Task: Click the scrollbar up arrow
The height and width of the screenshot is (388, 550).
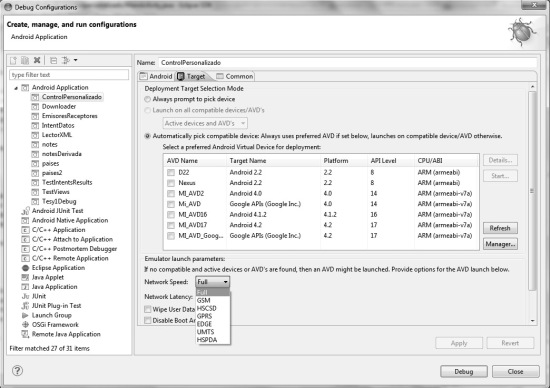Action: 532,87
